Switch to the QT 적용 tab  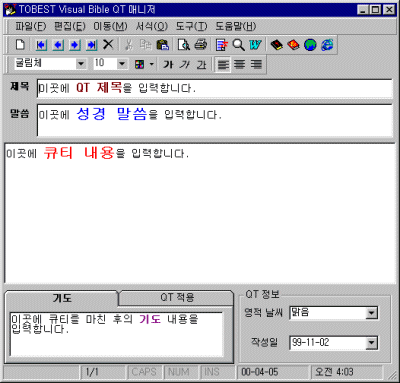point(177,297)
